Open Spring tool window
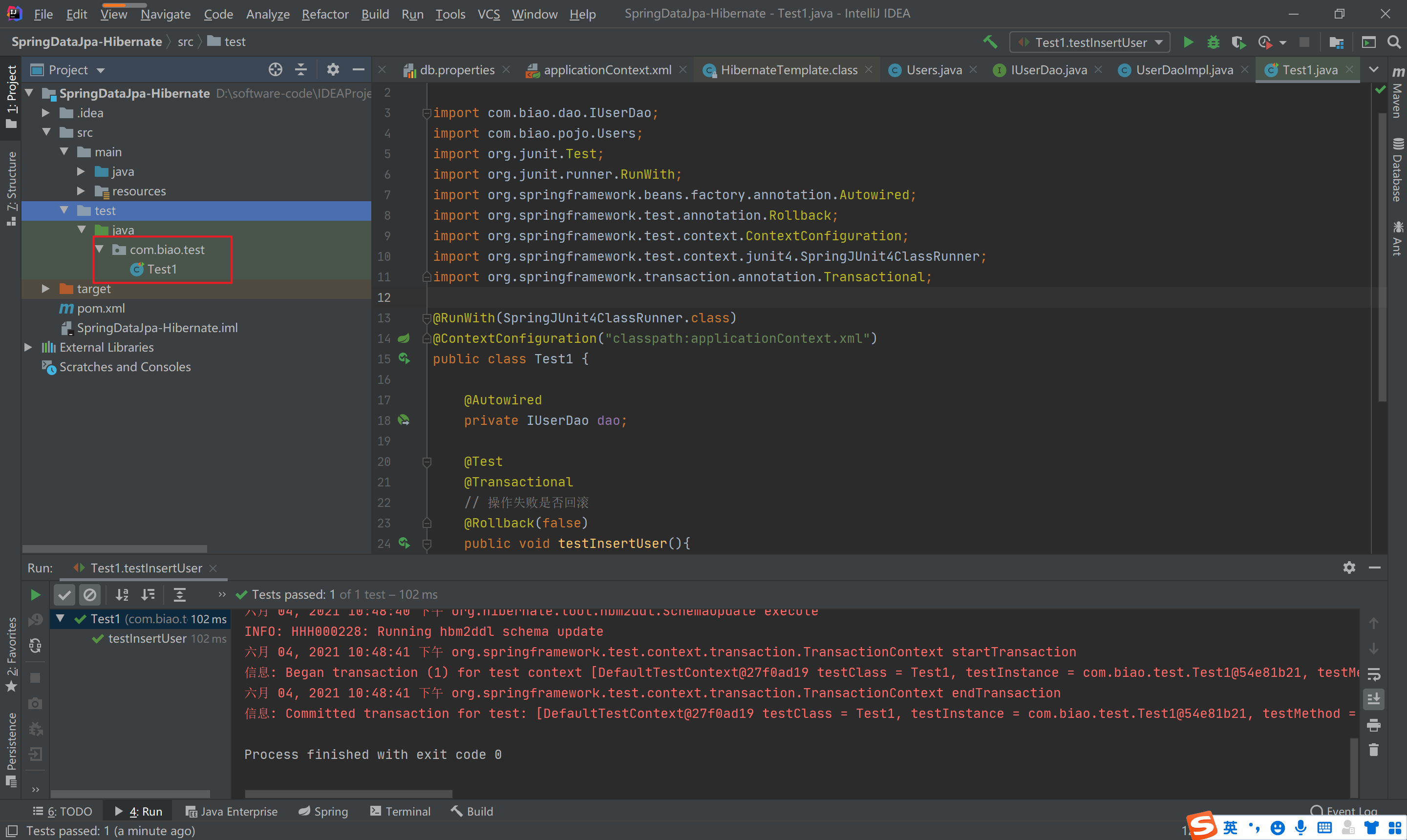The image size is (1407, 840). [324, 811]
